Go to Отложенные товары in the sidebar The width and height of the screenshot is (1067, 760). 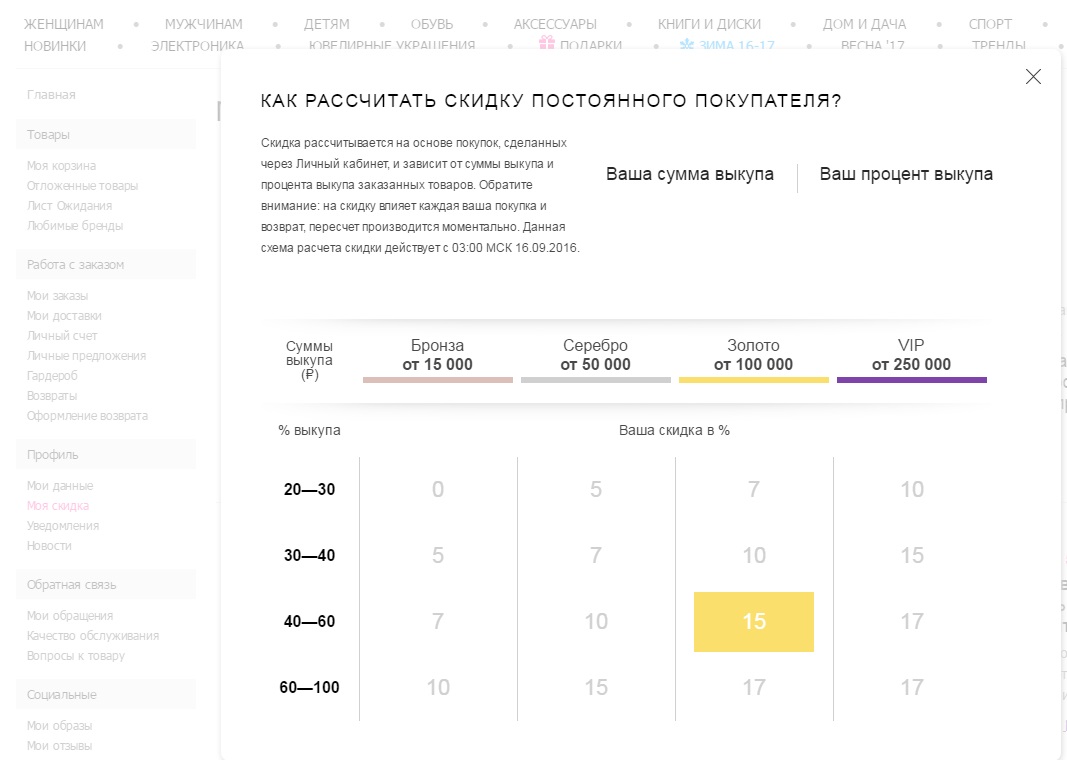point(83,186)
